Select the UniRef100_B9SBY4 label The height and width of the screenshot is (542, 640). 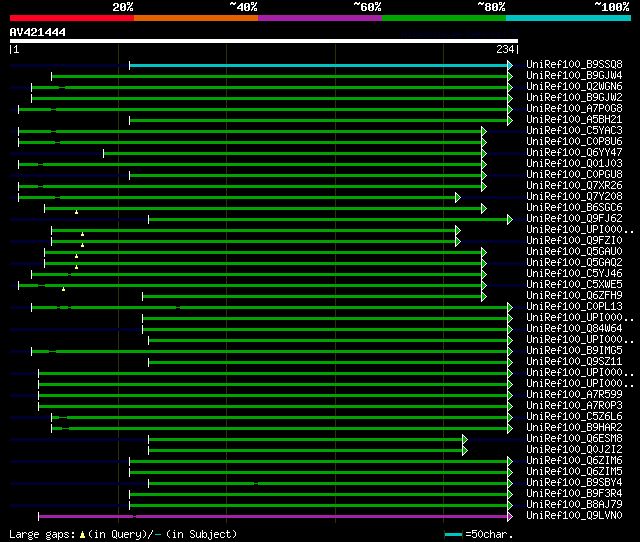pos(574,483)
